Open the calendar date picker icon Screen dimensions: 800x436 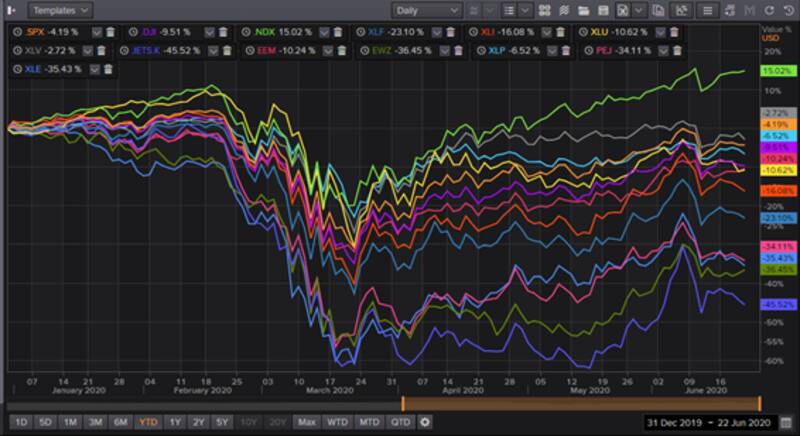pyautogui.click(x=788, y=421)
